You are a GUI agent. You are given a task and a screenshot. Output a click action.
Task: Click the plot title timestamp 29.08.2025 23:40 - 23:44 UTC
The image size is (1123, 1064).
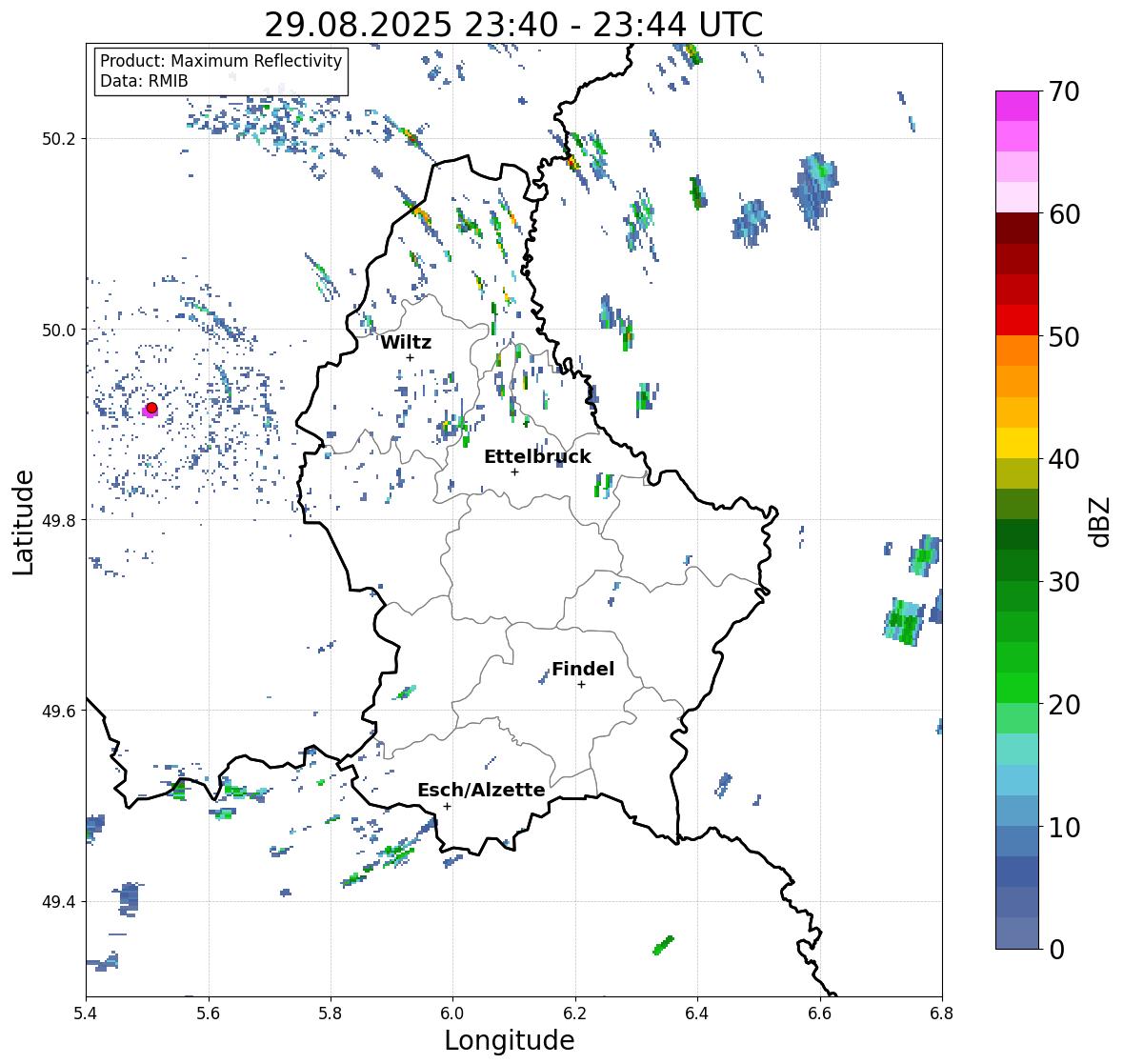pyautogui.click(x=513, y=25)
